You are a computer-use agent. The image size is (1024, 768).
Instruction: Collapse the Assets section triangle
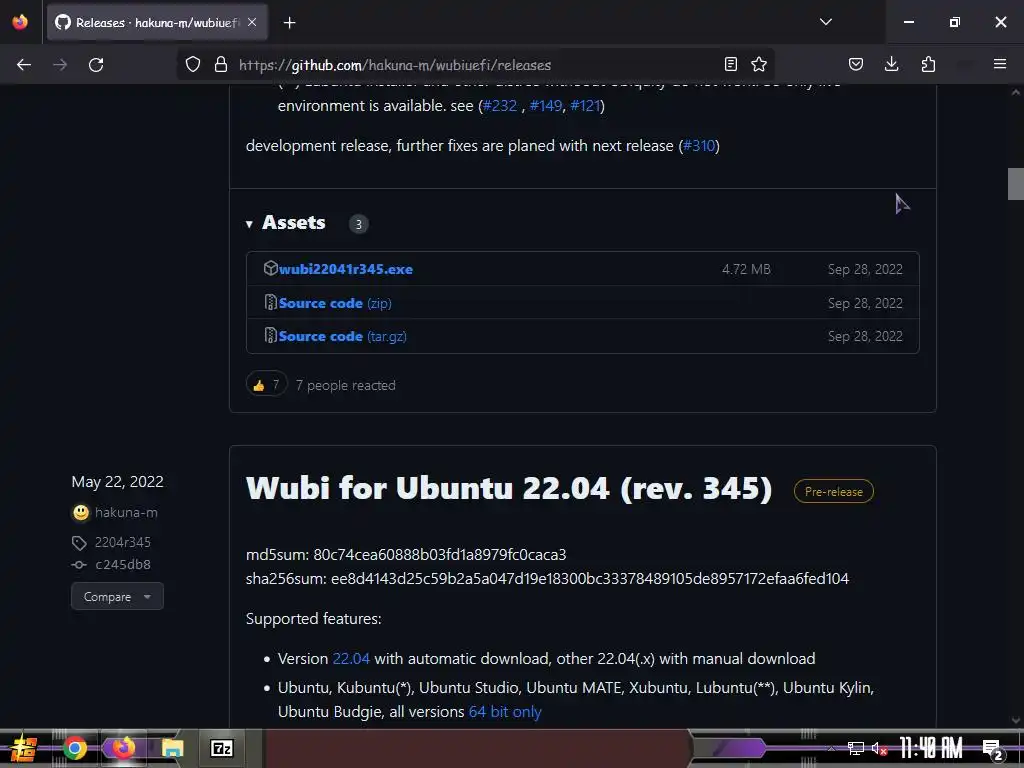click(249, 224)
